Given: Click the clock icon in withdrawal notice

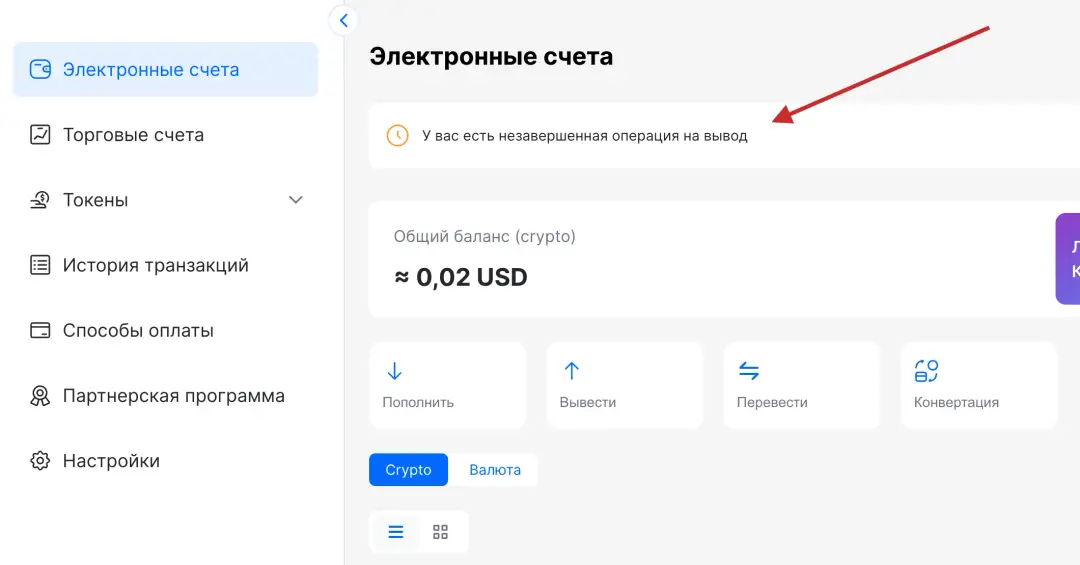Looking at the screenshot, I should [x=397, y=135].
